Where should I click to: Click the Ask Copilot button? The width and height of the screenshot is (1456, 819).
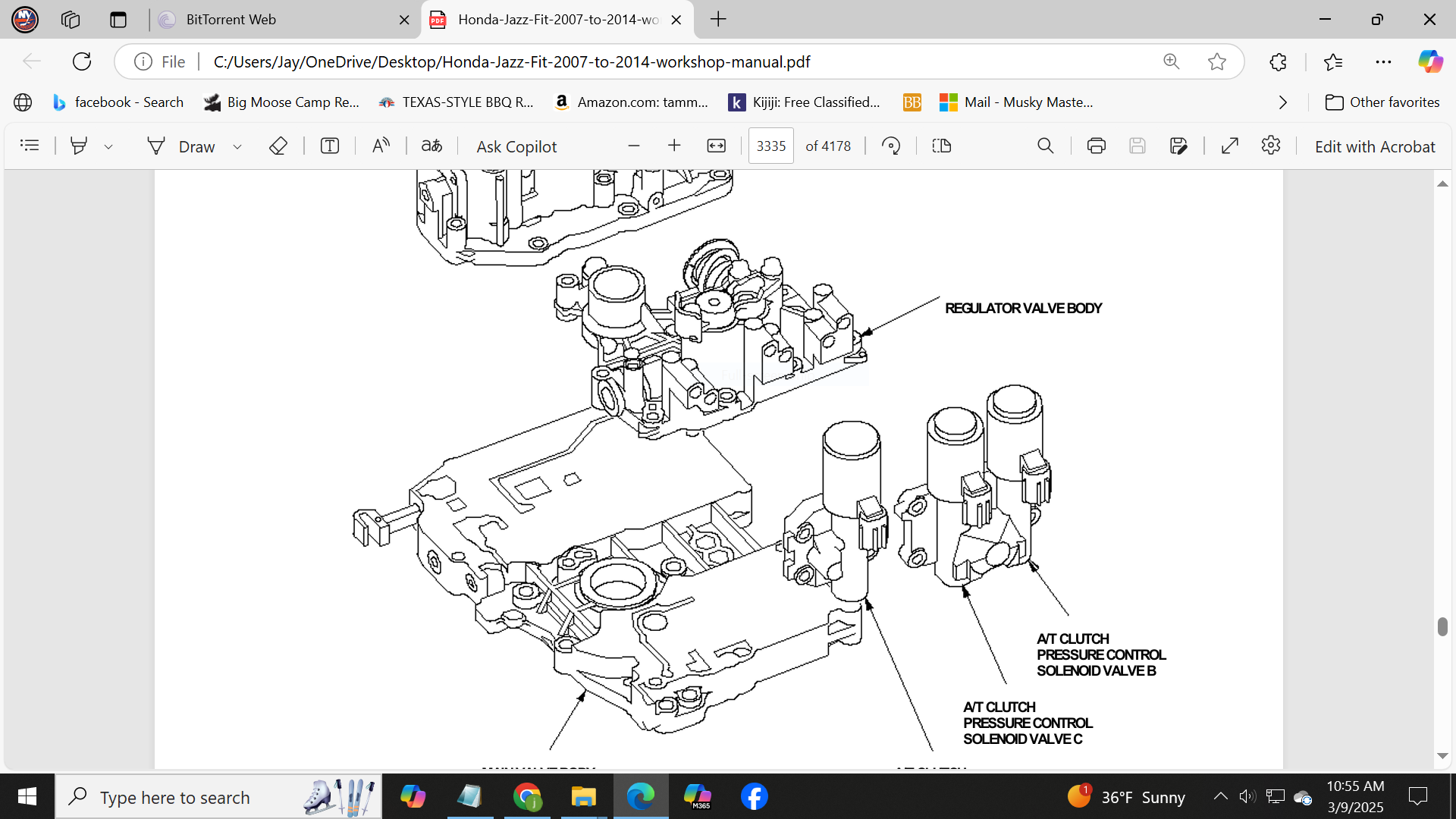tap(516, 146)
